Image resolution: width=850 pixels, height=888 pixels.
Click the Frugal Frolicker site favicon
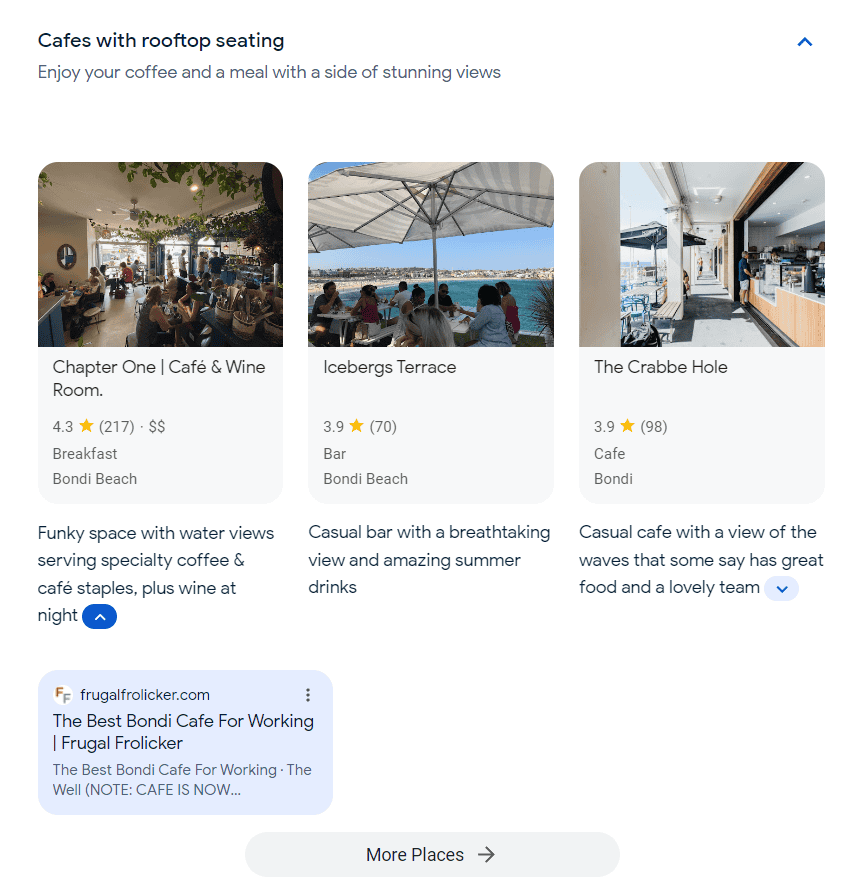[x=63, y=695]
